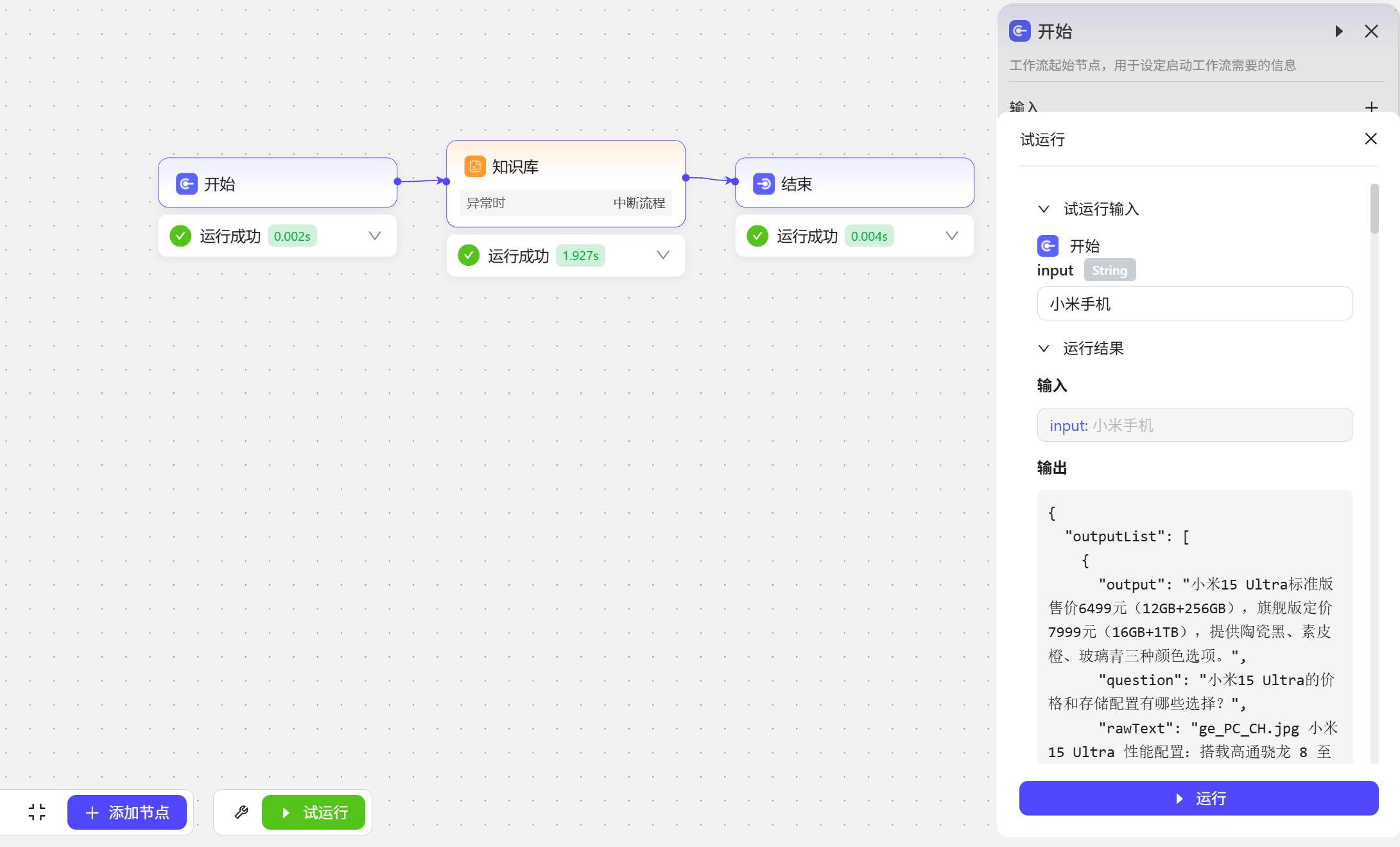
Task: Click the Add Node button
Action: [127, 812]
